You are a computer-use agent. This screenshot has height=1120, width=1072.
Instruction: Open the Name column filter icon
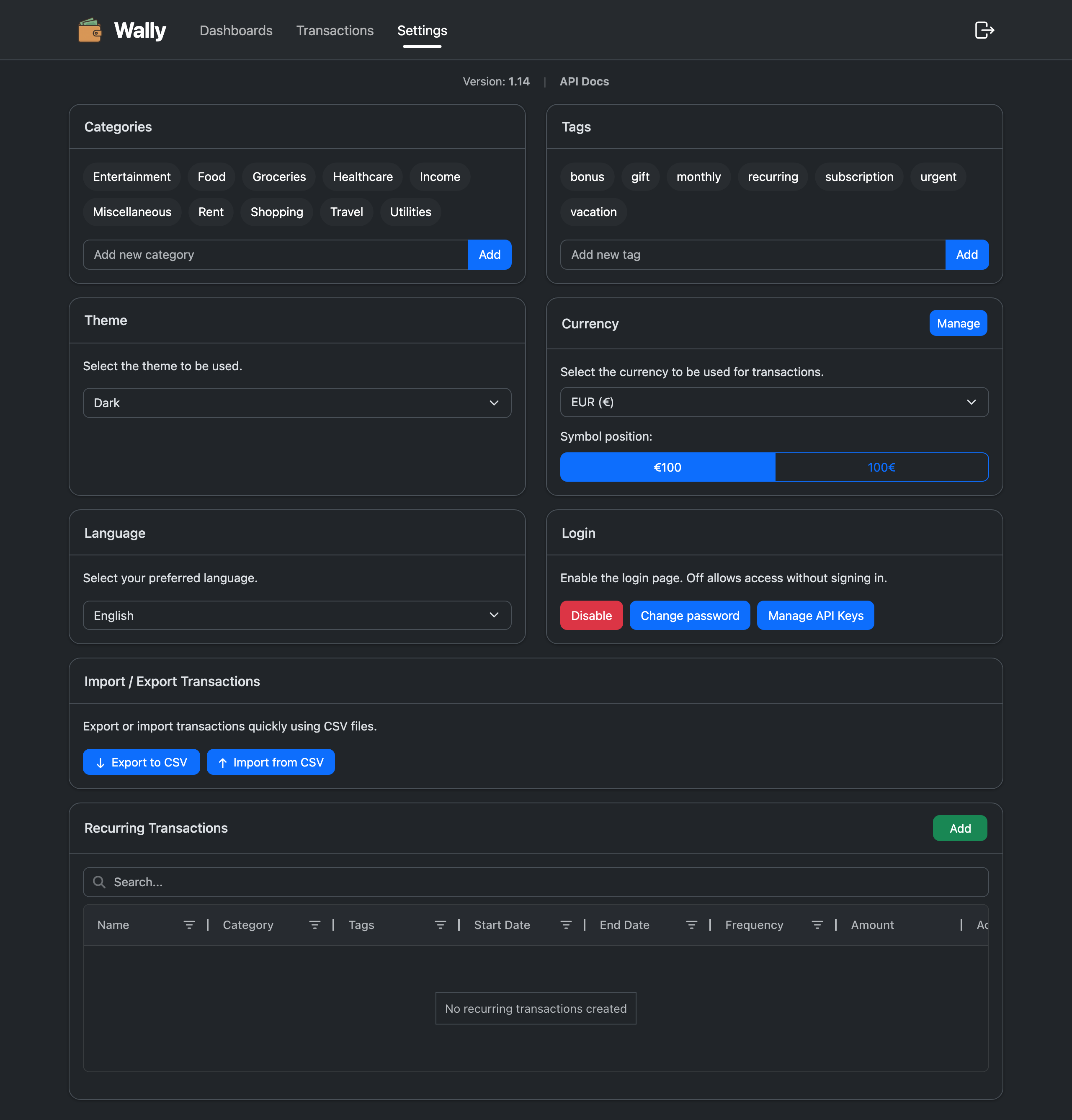pyautogui.click(x=189, y=924)
